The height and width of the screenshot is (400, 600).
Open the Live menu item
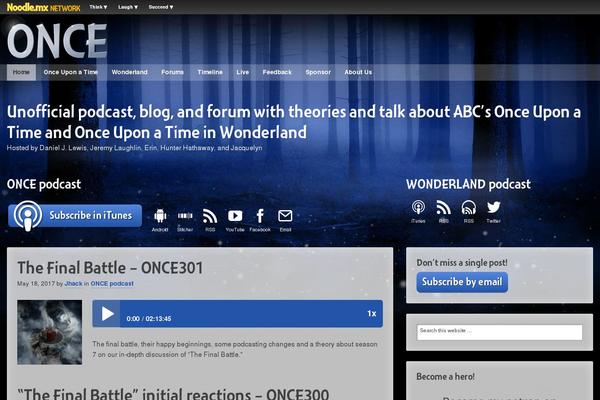tap(243, 72)
